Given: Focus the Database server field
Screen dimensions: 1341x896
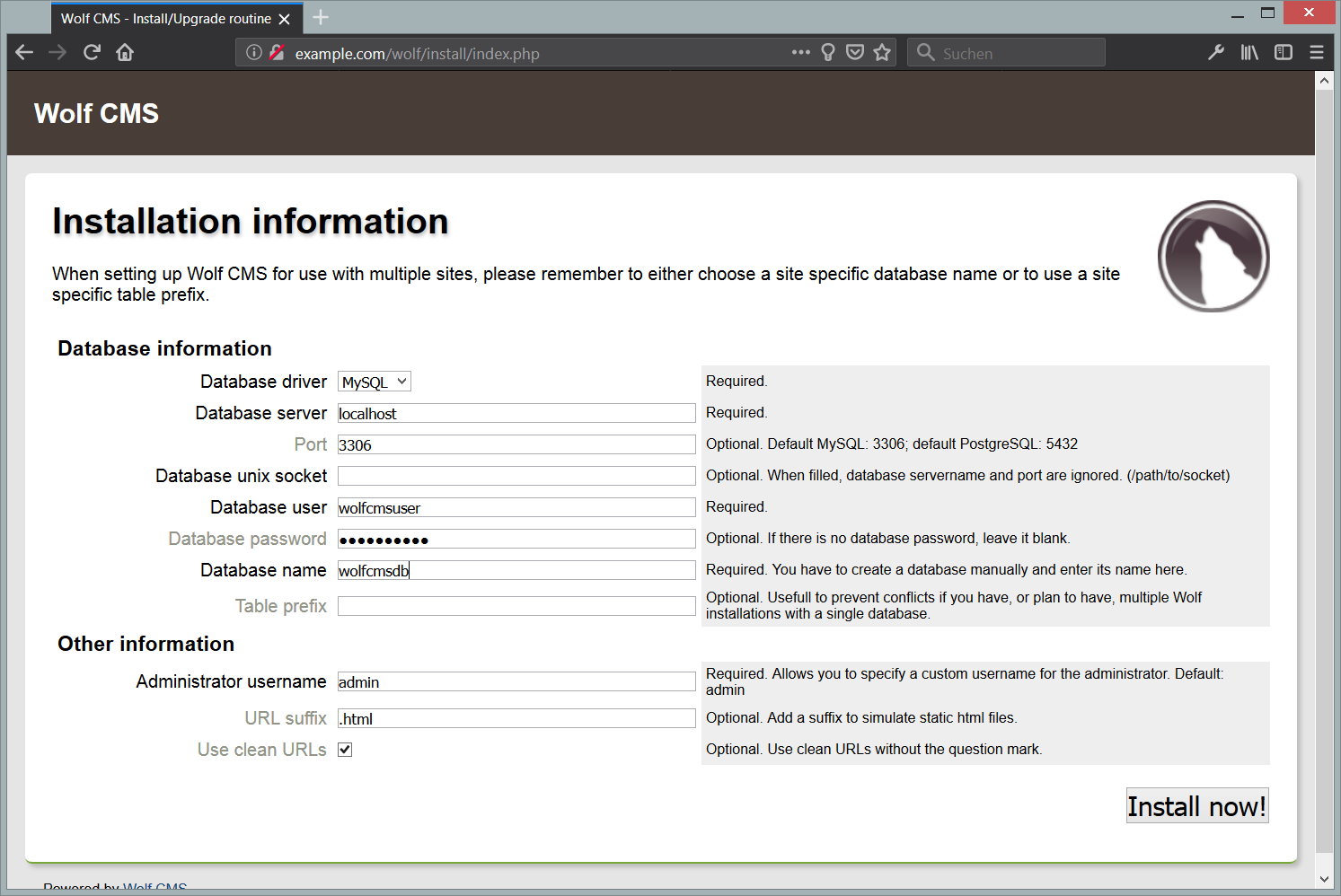Looking at the screenshot, I should (x=516, y=413).
